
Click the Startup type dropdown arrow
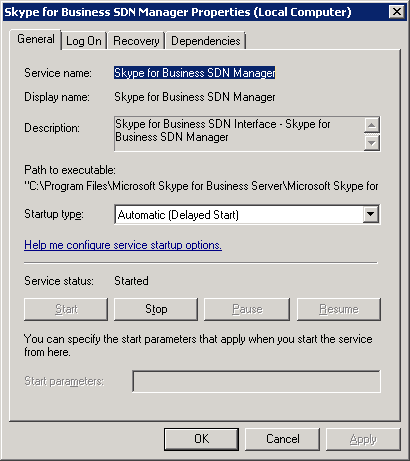(x=371, y=214)
